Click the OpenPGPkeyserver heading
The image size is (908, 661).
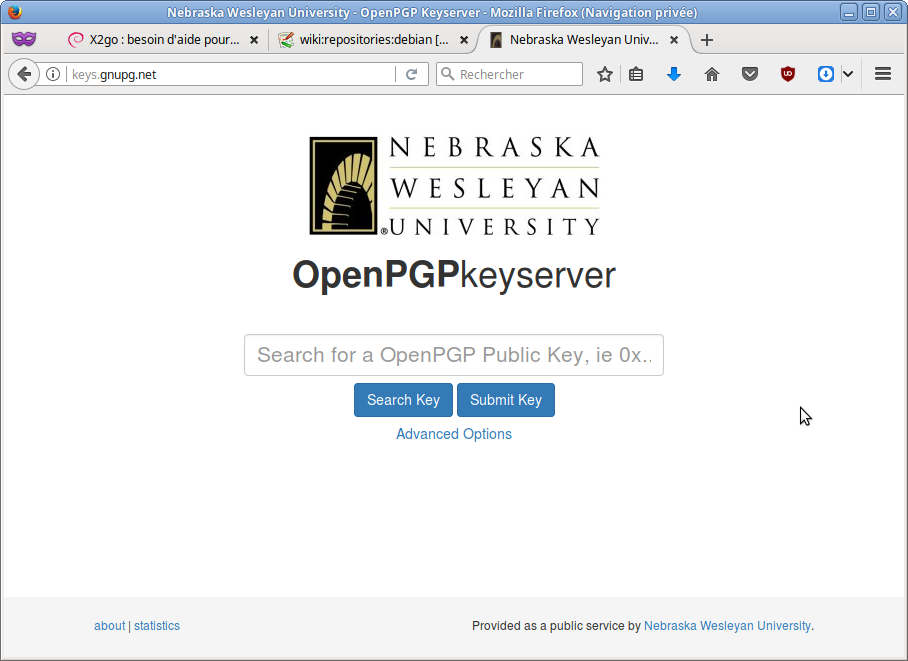(454, 275)
